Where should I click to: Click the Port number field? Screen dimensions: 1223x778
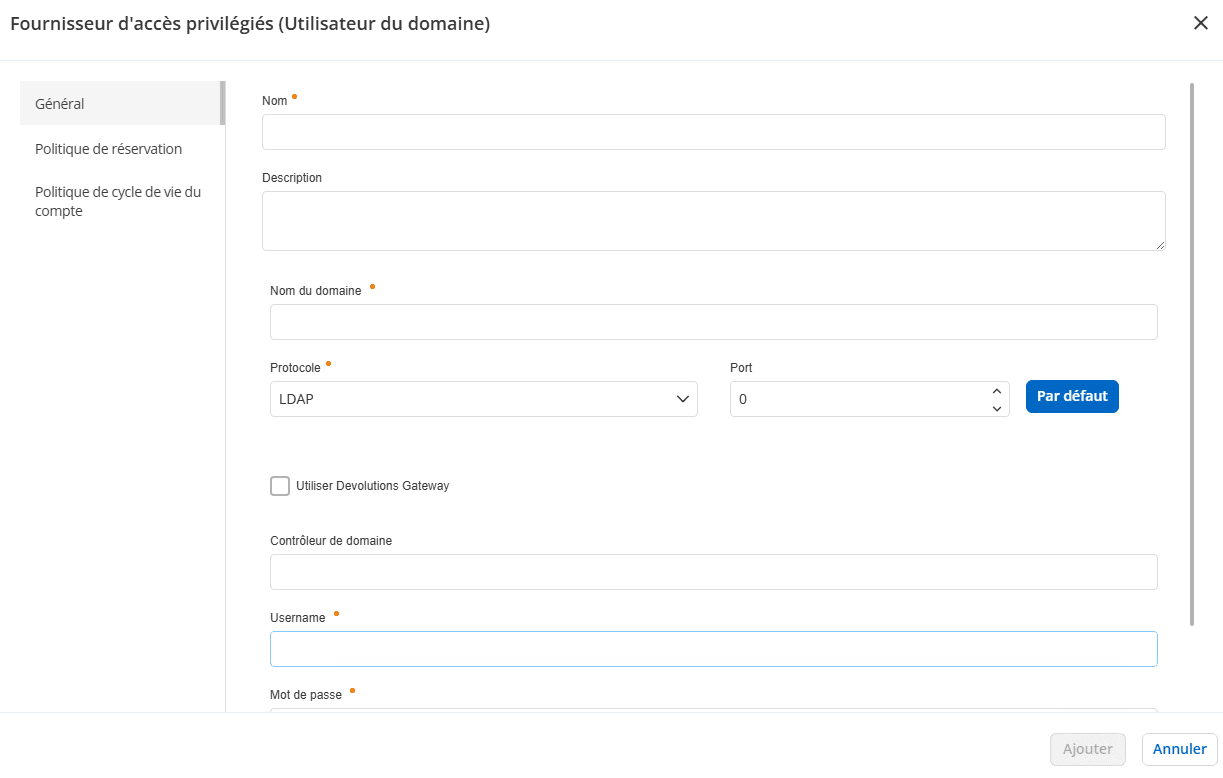point(860,399)
